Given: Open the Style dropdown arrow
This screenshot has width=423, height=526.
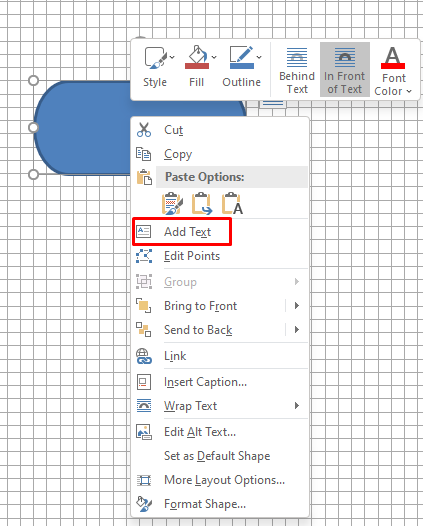Looking at the screenshot, I should pos(172,57).
